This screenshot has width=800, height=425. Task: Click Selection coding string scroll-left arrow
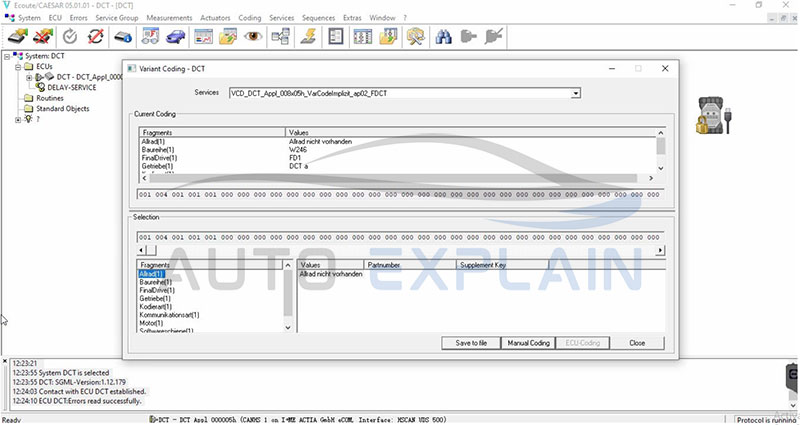pos(142,251)
